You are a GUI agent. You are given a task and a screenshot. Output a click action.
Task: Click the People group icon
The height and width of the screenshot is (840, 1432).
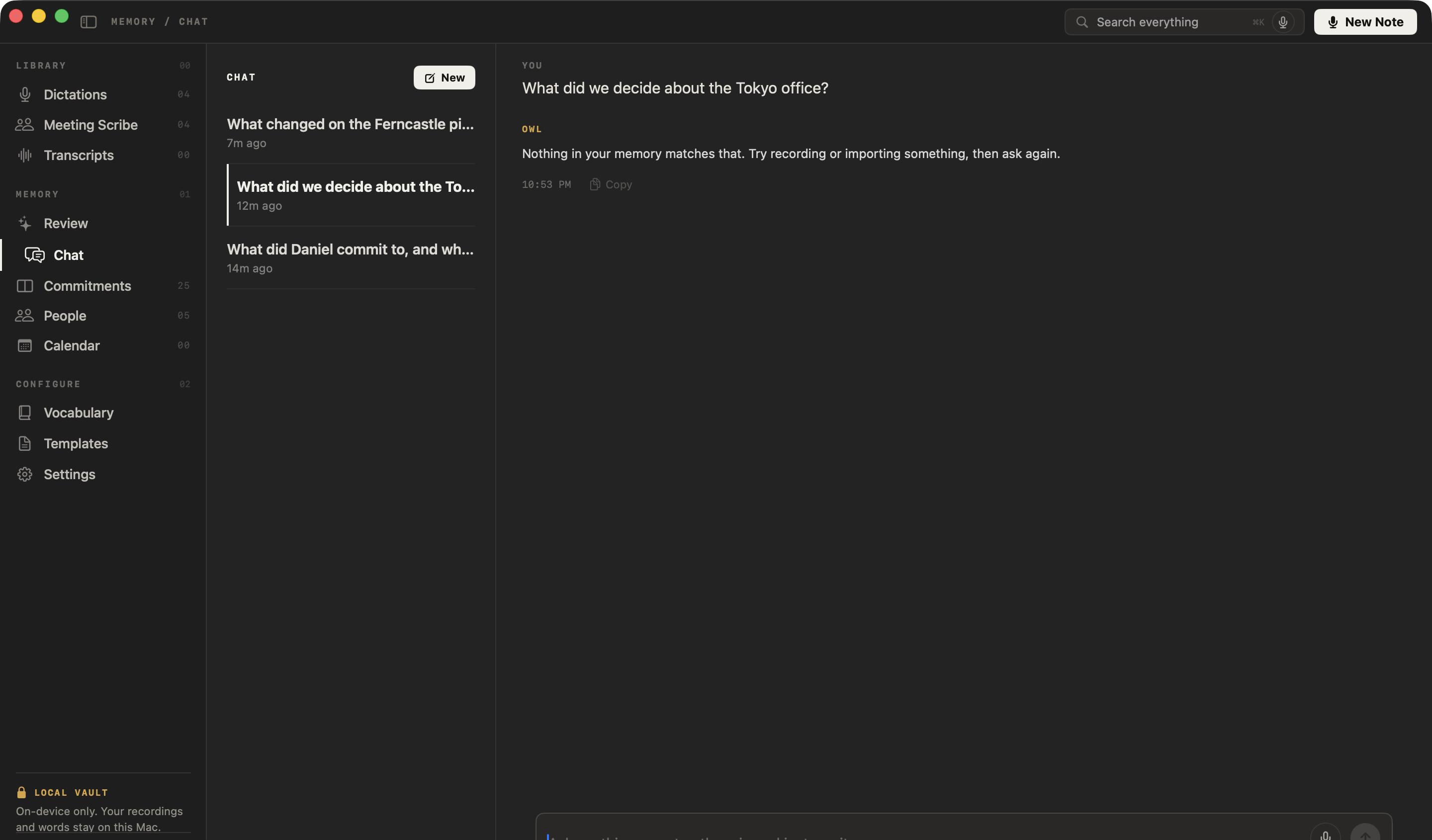tap(24, 316)
